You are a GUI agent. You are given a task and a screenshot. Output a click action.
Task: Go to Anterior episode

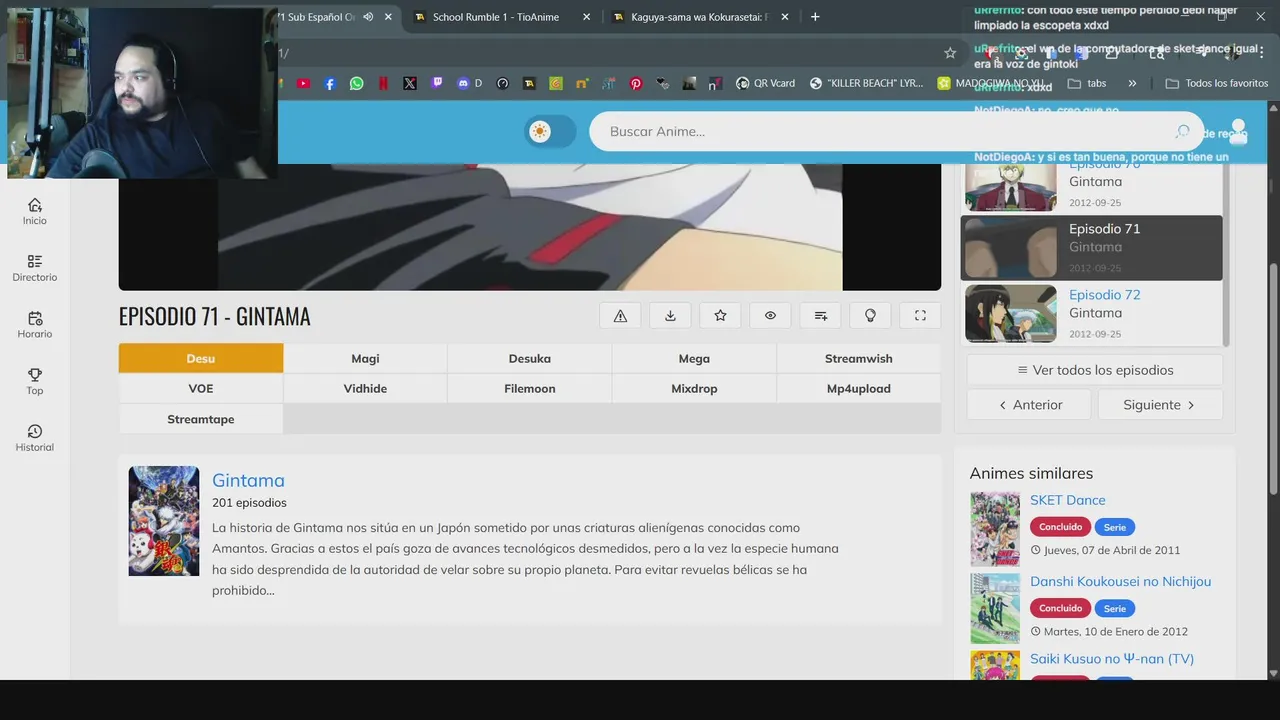[x=1029, y=405]
